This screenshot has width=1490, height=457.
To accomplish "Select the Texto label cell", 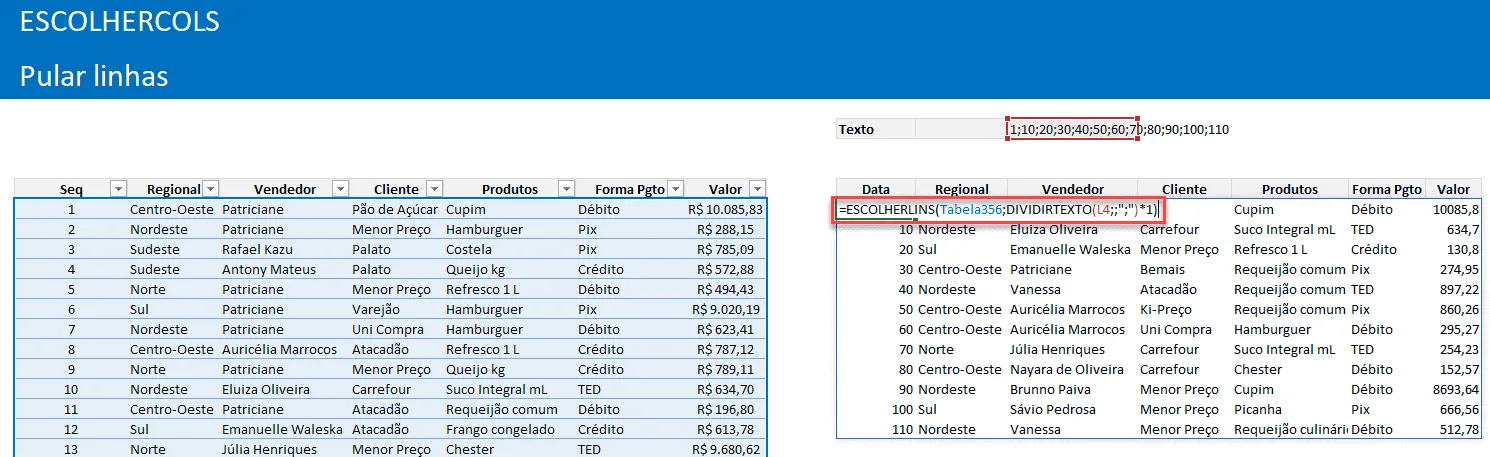I will point(875,129).
